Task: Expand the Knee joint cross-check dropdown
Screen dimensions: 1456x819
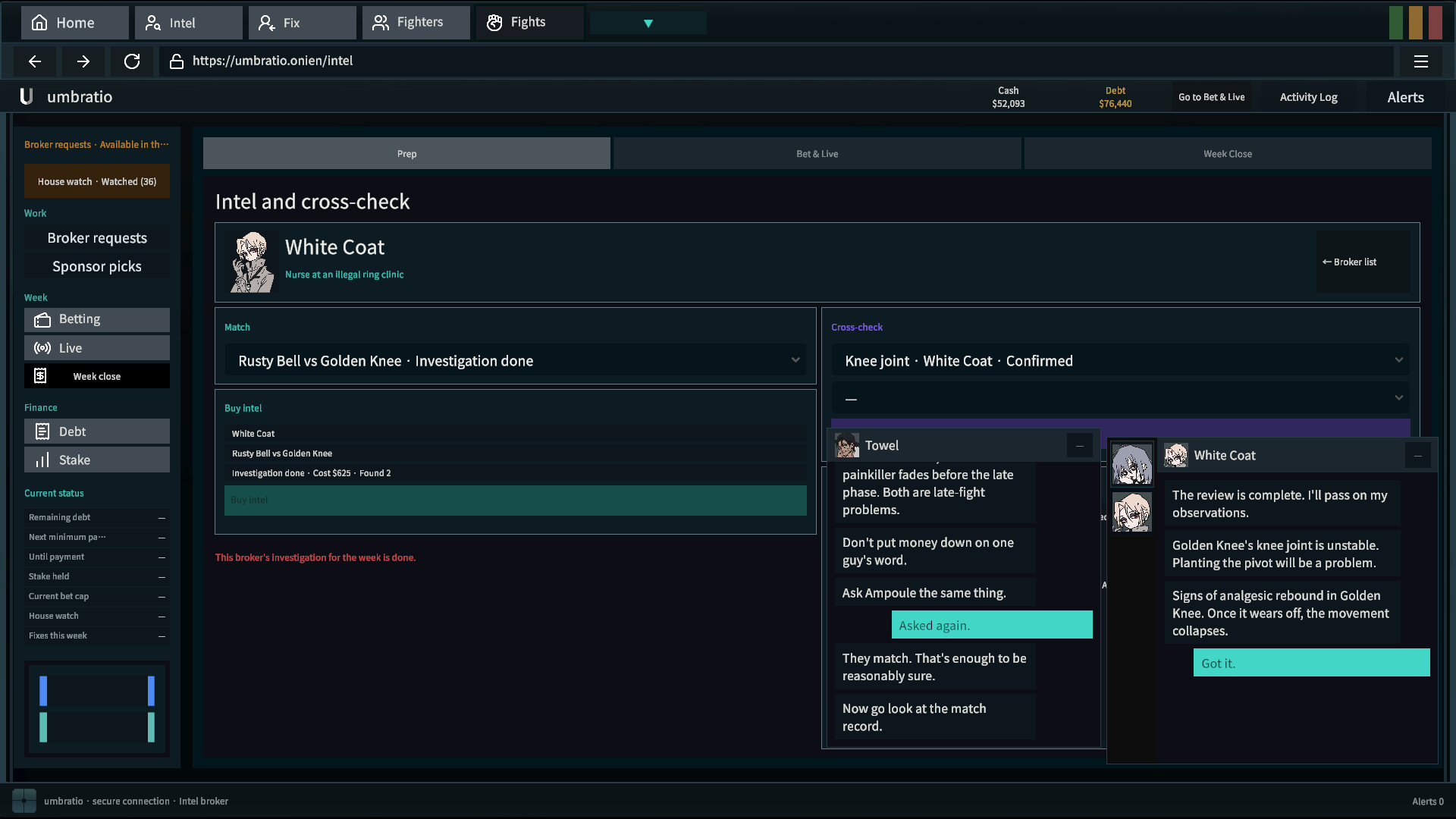Action: coord(1121,361)
